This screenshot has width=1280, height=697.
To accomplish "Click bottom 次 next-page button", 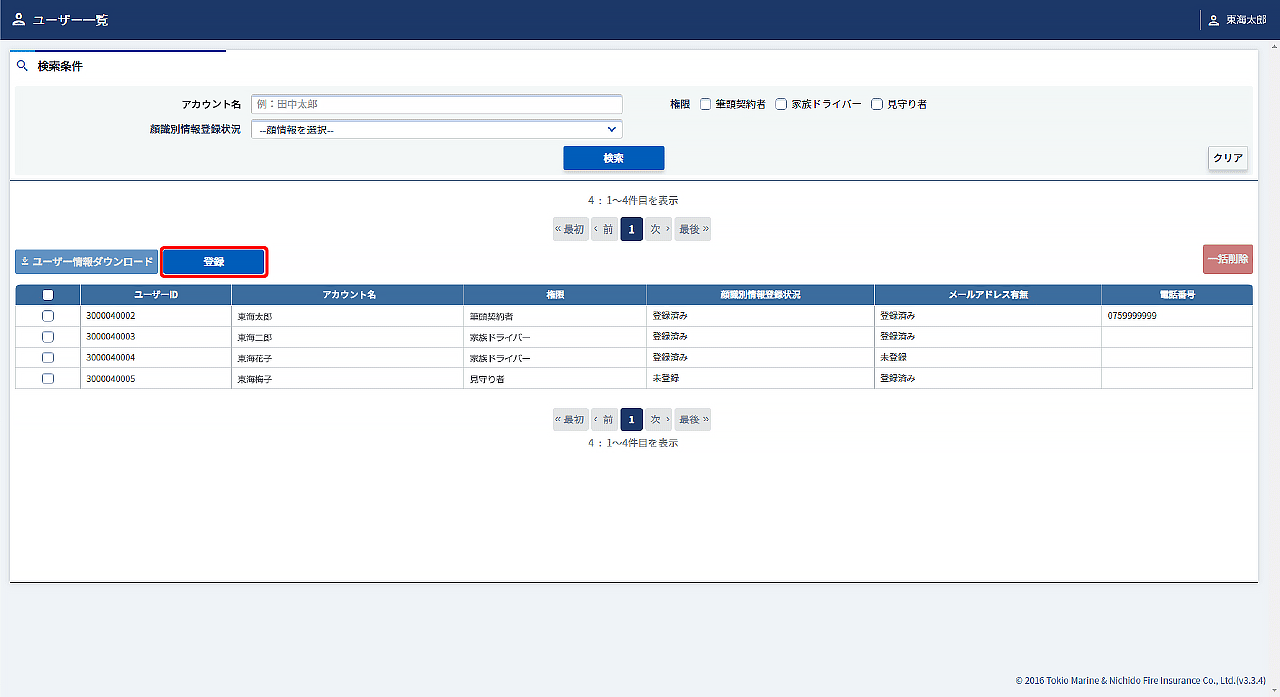I will pyautogui.click(x=658, y=419).
